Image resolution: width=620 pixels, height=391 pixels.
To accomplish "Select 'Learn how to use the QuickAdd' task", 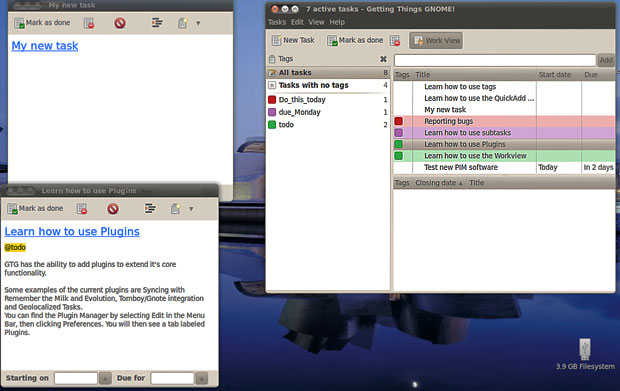I will (504, 98).
